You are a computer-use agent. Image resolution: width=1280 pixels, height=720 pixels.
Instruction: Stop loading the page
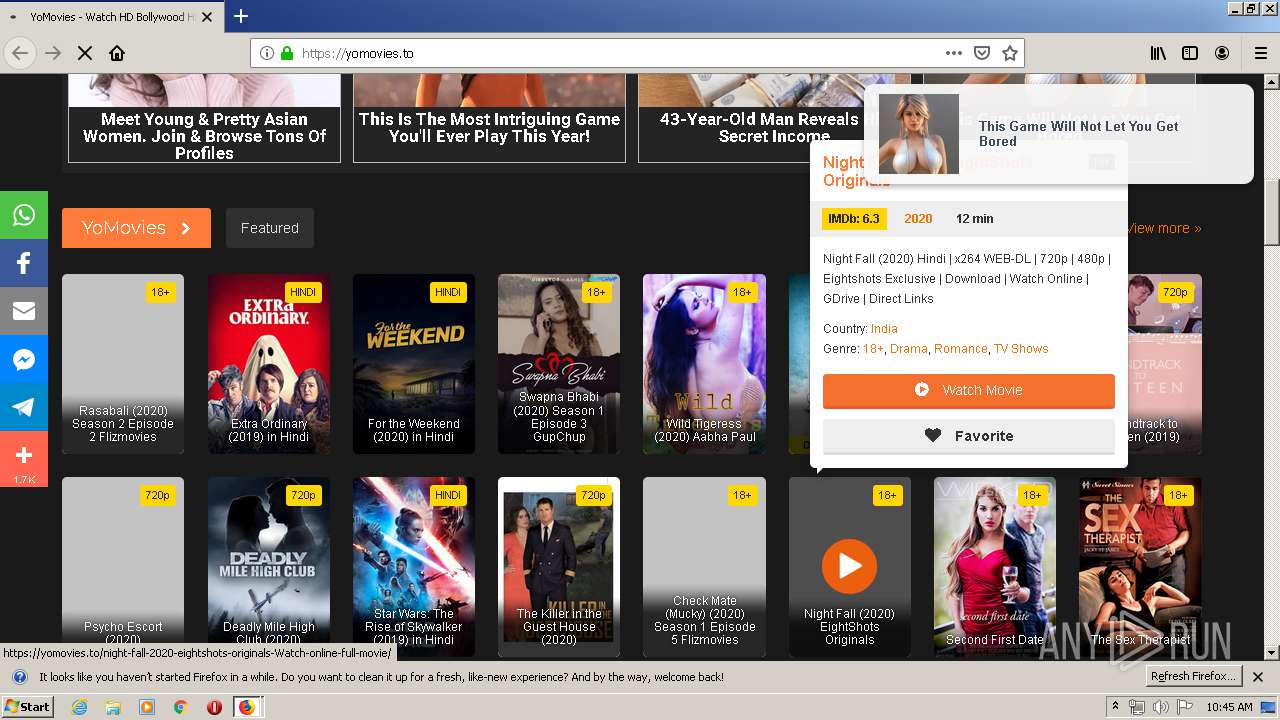coord(85,53)
